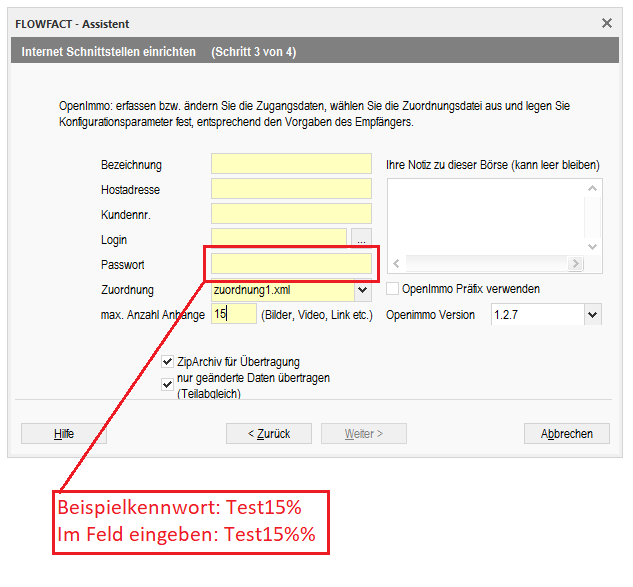This screenshot has width=633, height=587.
Task: Click the max. Anzahl Anhänge field
Action: pyautogui.click(x=233, y=315)
